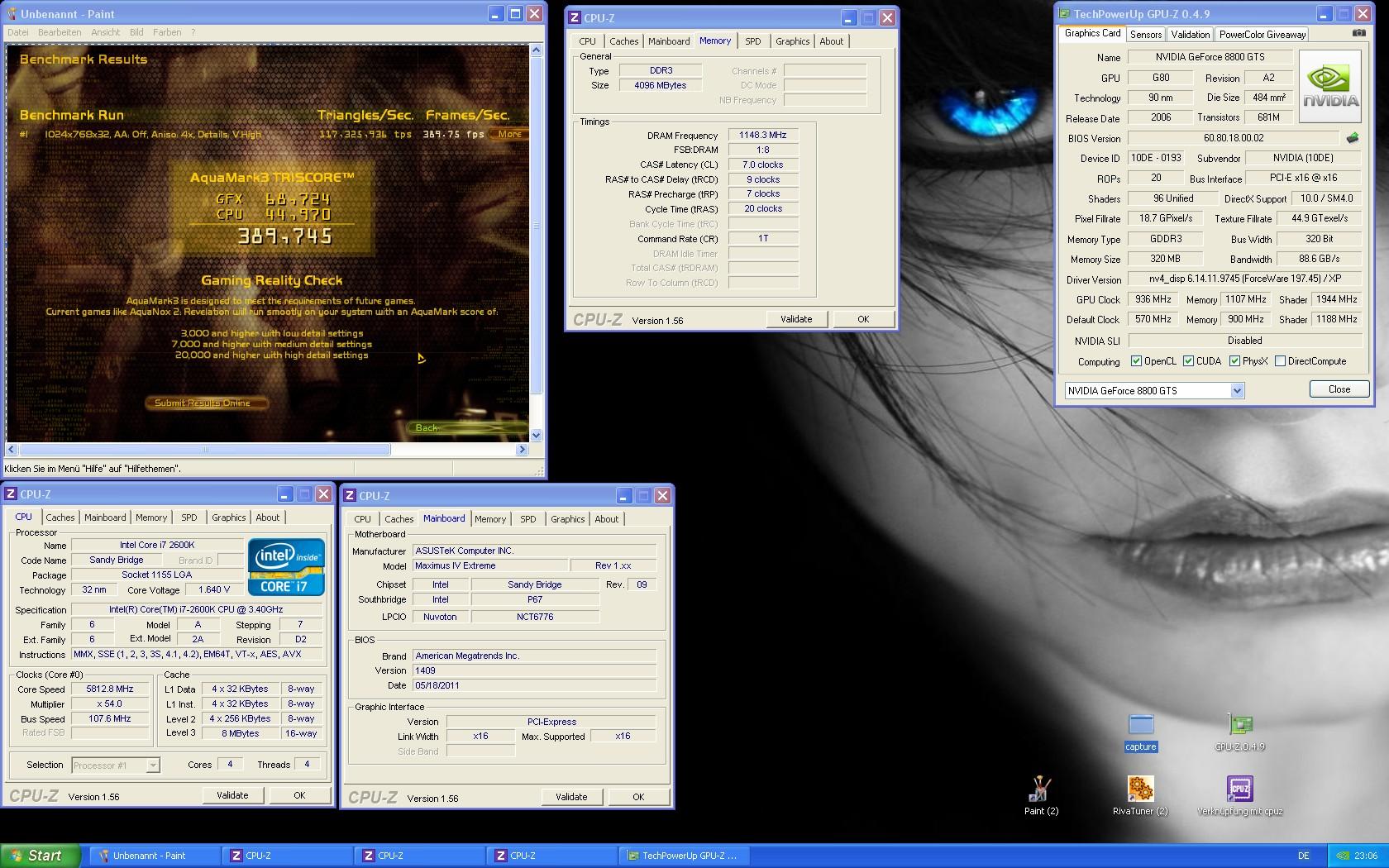The height and width of the screenshot is (868, 1389).
Task: Open the About tab in memory CPU-Z window
Action: point(832,41)
